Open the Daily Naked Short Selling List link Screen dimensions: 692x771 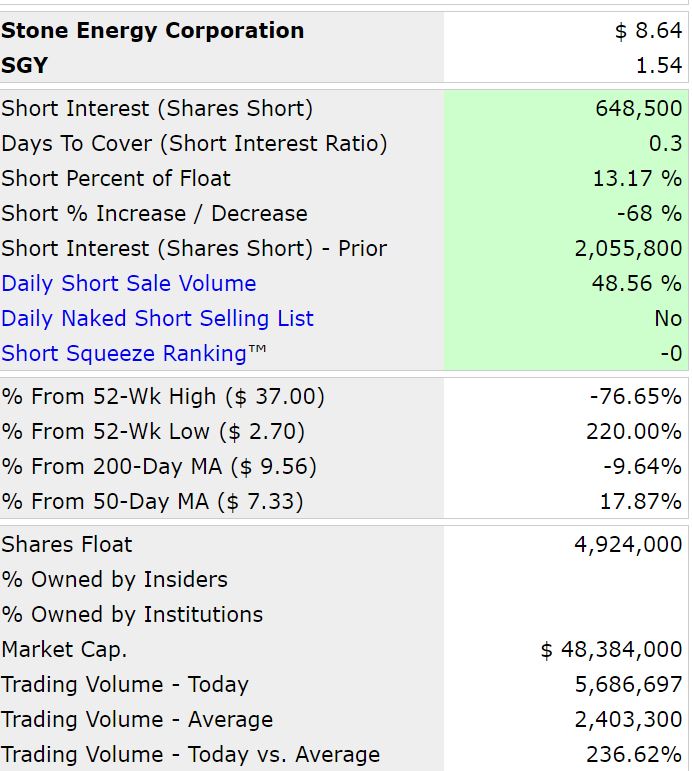[157, 319]
